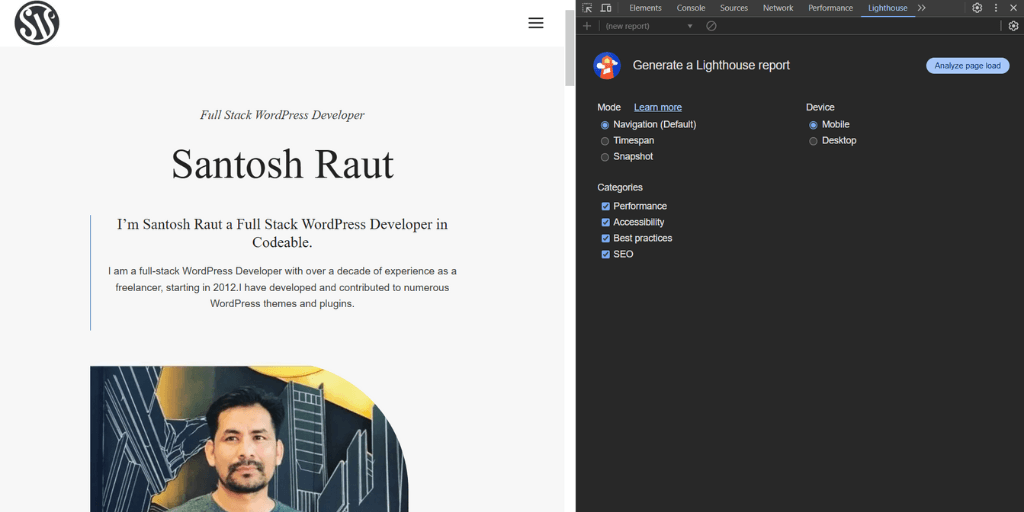Open the Learn more link
1024x512 pixels.
click(x=658, y=107)
